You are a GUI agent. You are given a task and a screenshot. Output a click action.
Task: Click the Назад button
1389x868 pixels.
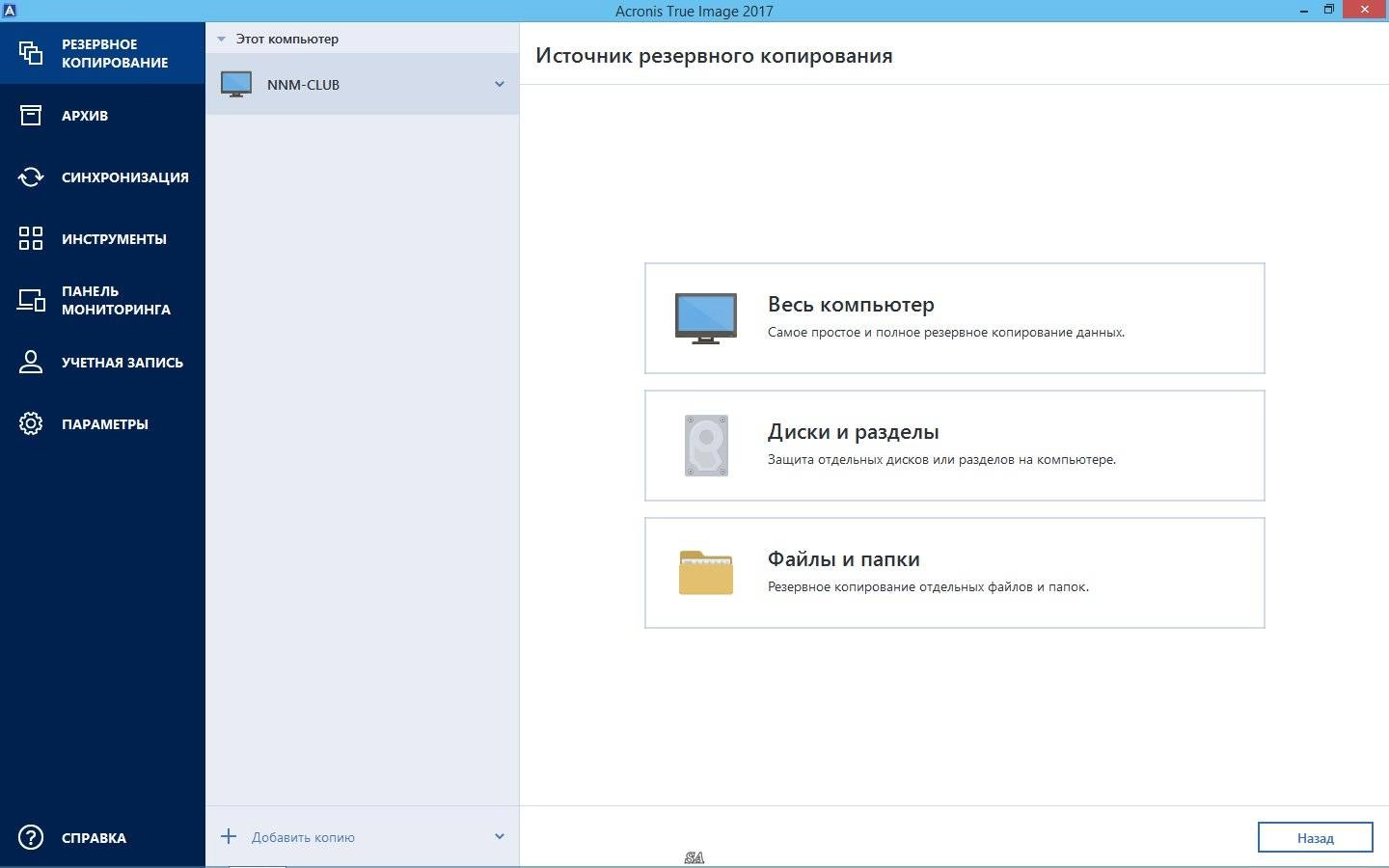tap(1315, 837)
